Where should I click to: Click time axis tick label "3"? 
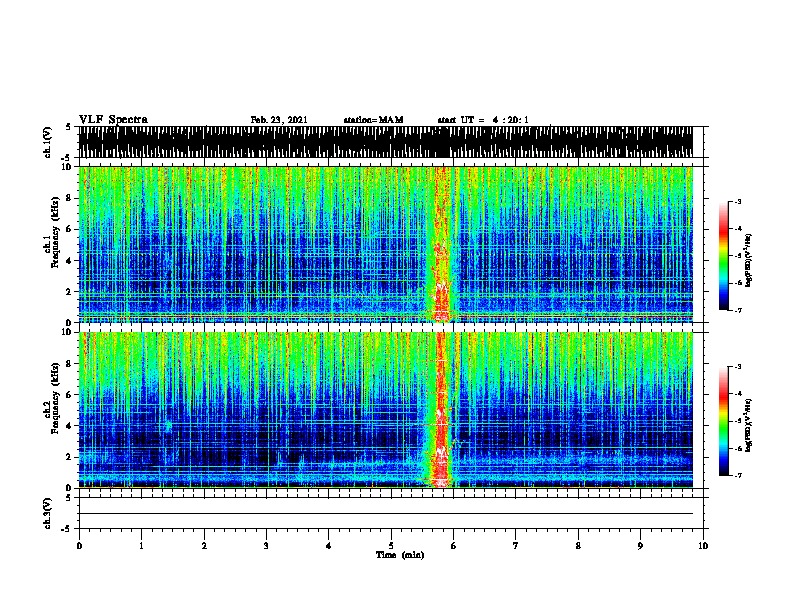pyautogui.click(x=266, y=546)
